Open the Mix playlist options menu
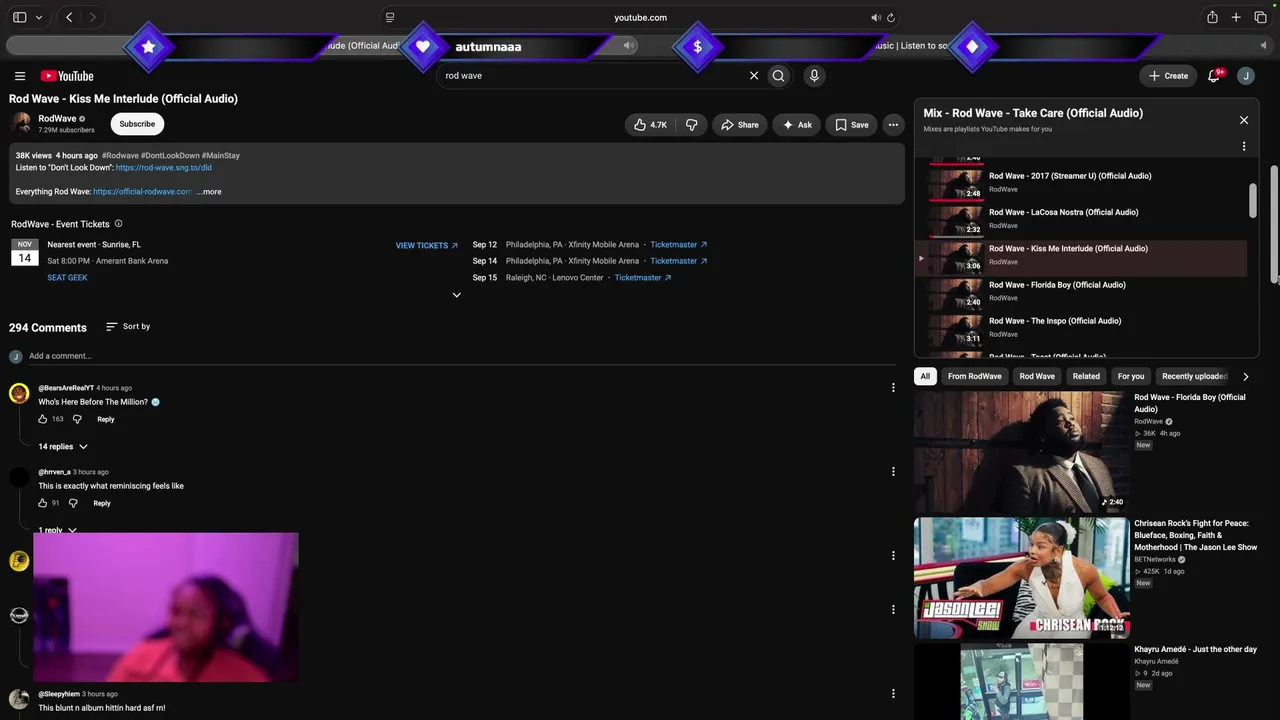 1244,146
